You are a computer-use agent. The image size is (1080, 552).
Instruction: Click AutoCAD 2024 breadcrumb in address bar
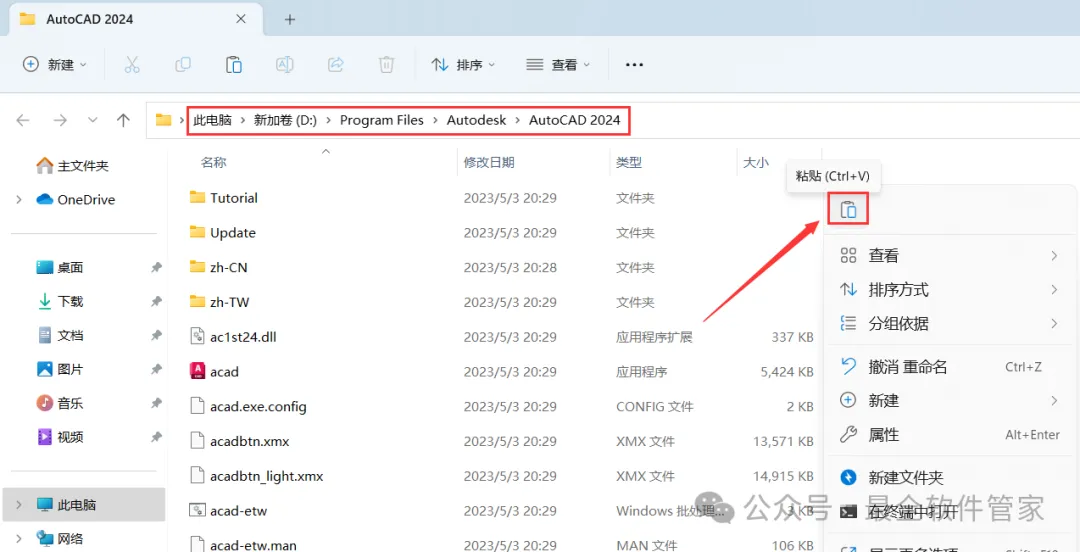pyautogui.click(x=574, y=121)
